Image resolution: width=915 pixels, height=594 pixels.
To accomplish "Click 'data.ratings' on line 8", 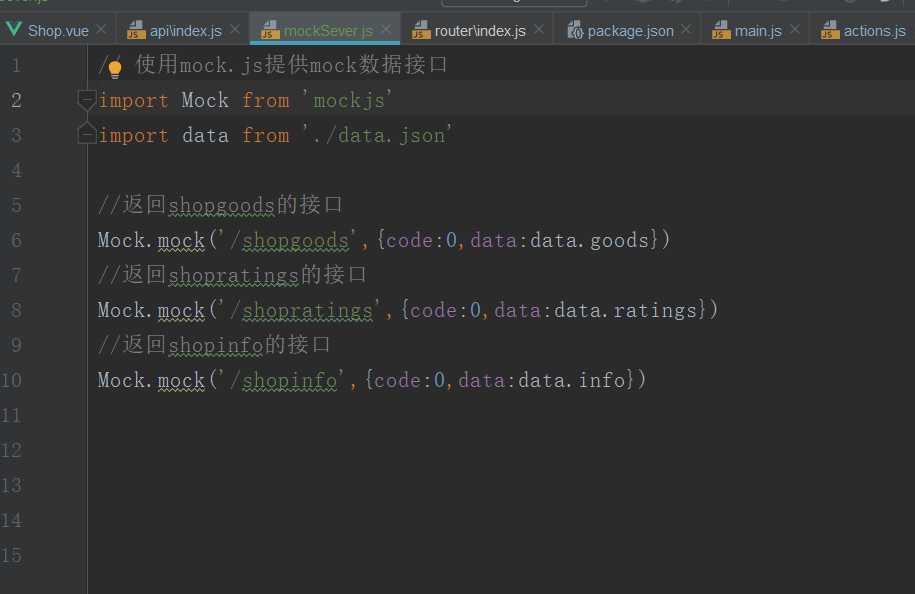I will (x=626, y=310).
